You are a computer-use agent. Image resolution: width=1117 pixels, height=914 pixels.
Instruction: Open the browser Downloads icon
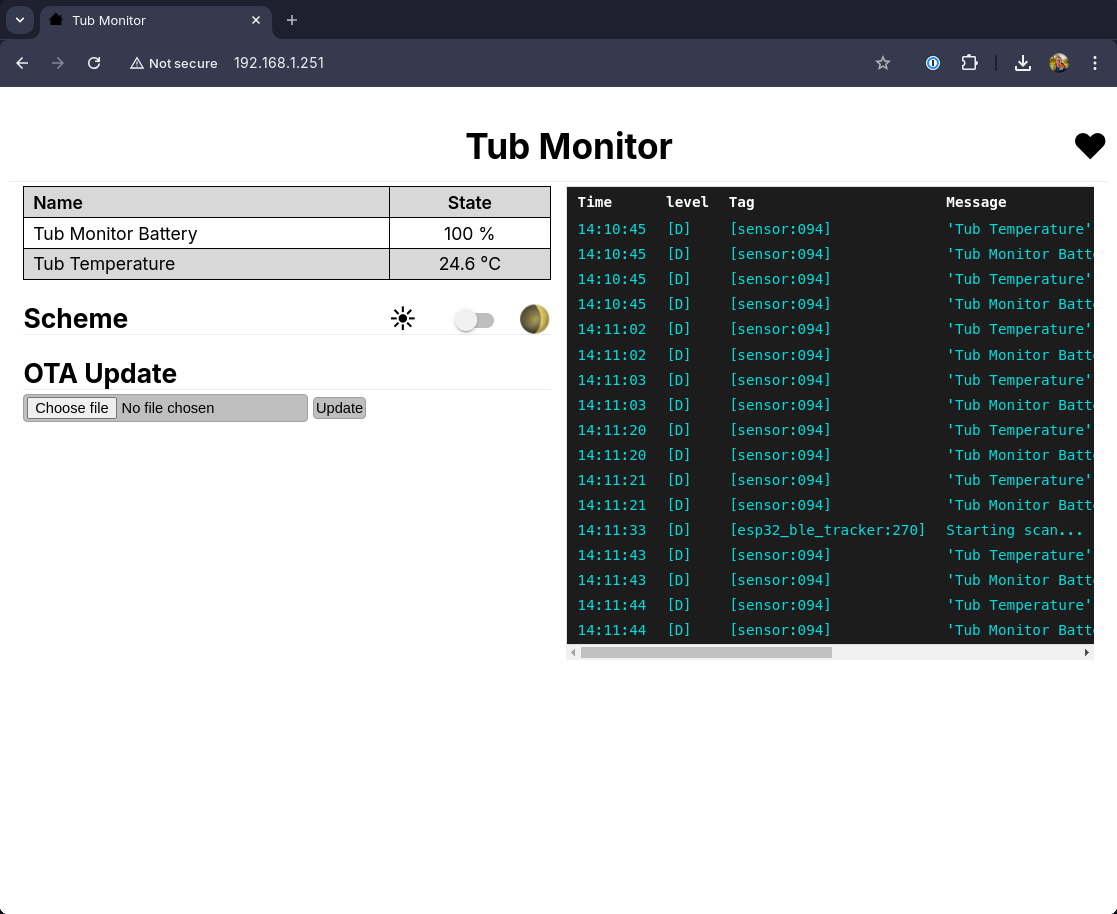pos(1022,63)
